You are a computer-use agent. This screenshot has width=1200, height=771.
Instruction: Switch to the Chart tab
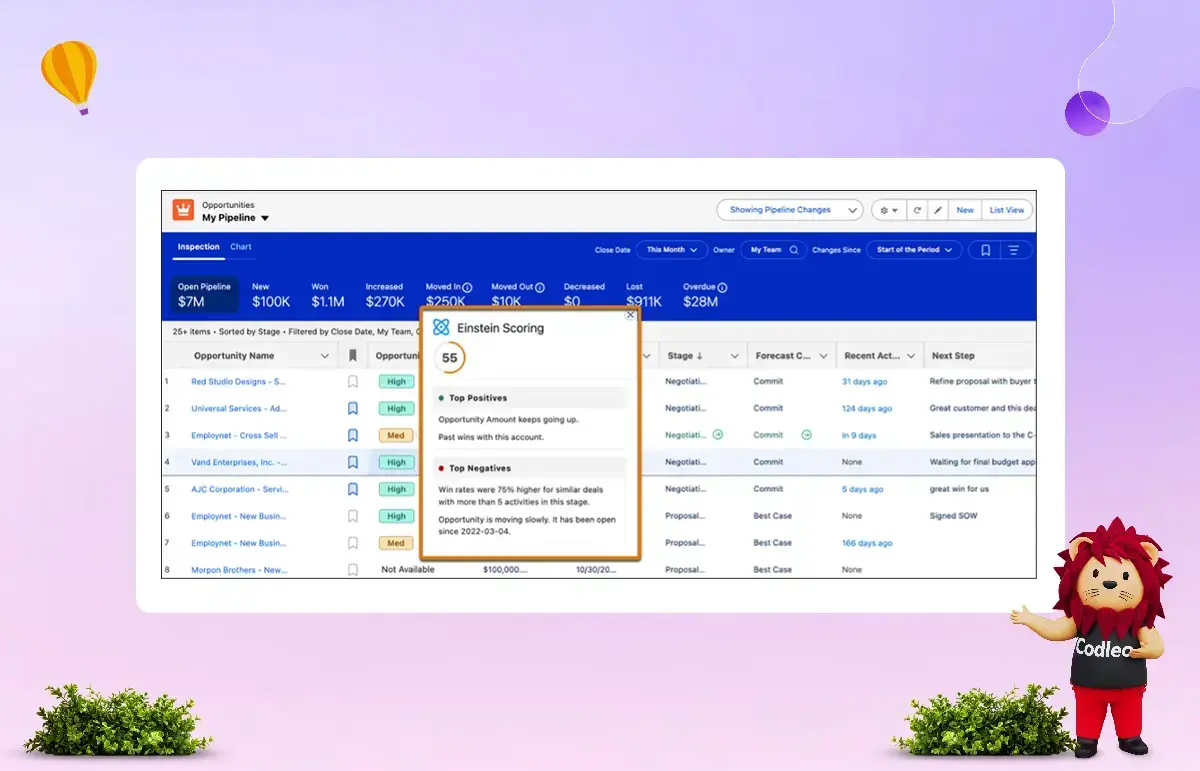tap(241, 247)
